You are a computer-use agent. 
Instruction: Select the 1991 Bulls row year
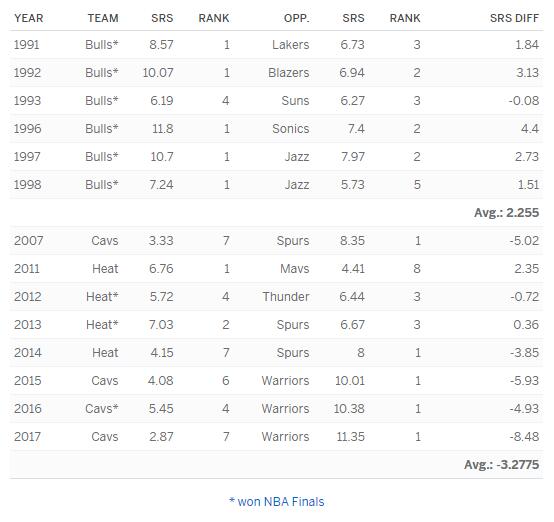tap(26, 45)
